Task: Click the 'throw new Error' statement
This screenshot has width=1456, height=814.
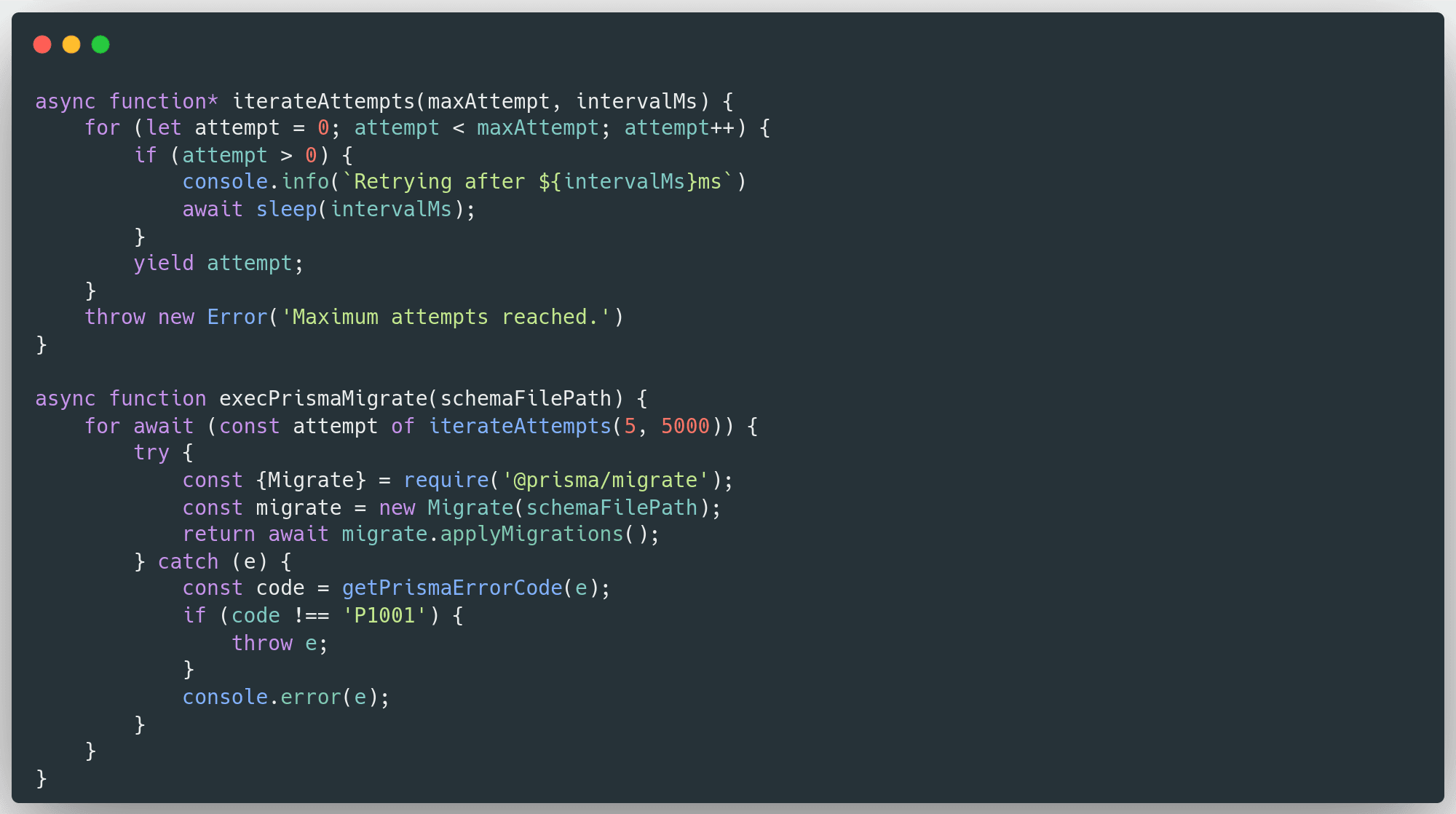Action: click(175, 317)
